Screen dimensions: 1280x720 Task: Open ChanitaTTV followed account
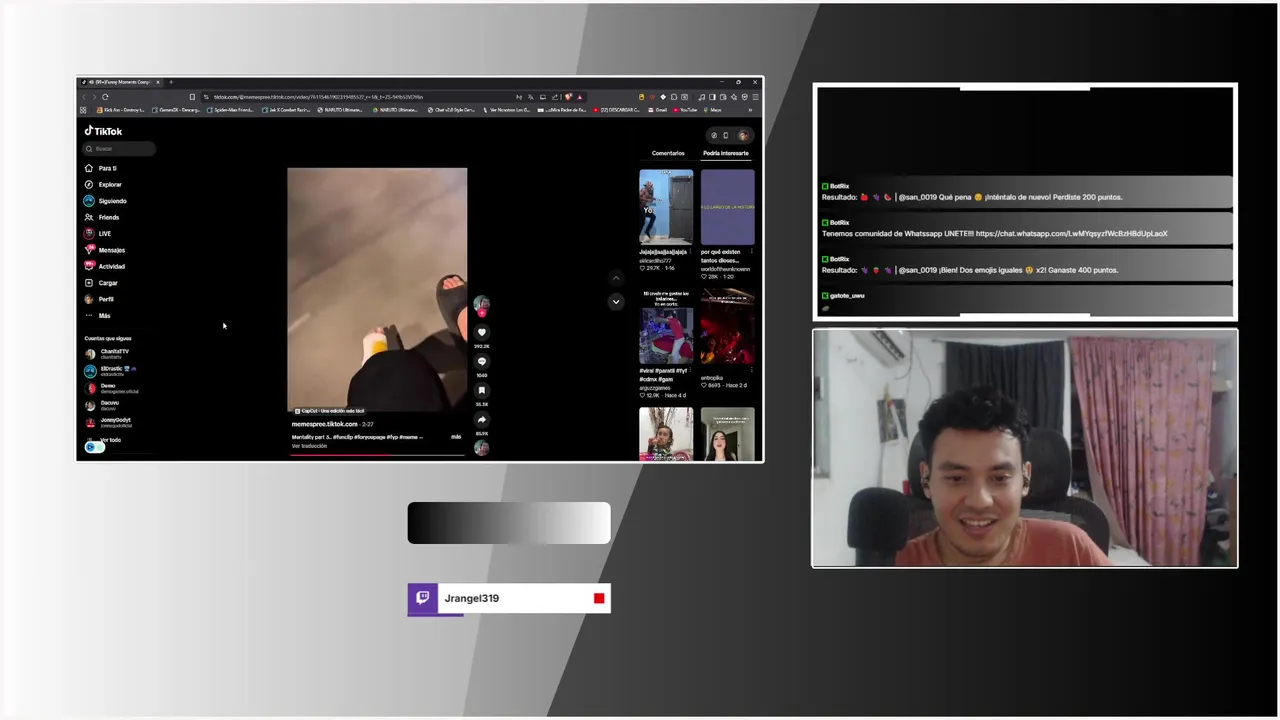click(x=108, y=354)
